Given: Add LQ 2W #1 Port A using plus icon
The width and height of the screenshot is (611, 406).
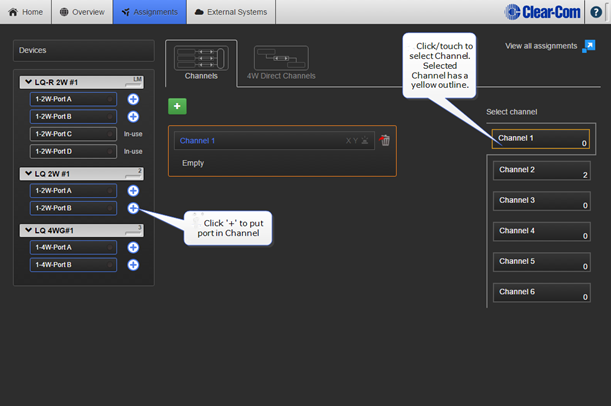Looking at the screenshot, I should (x=133, y=190).
